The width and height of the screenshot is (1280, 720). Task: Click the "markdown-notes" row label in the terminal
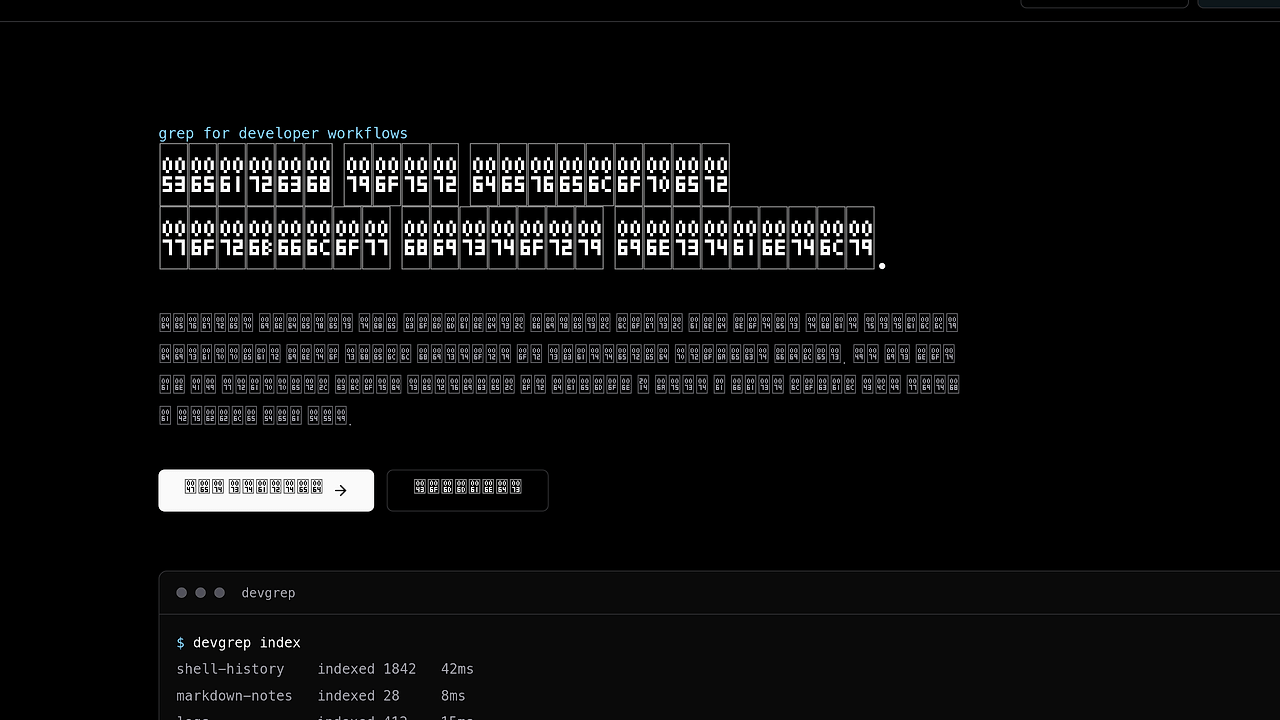point(234,696)
